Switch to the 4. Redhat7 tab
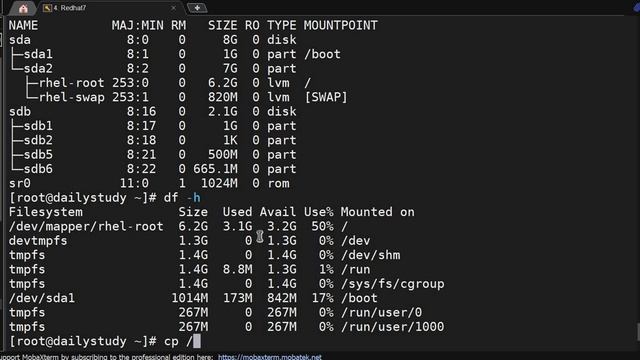The height and width of the screenshot is (360, 640). tap(69, 8)
